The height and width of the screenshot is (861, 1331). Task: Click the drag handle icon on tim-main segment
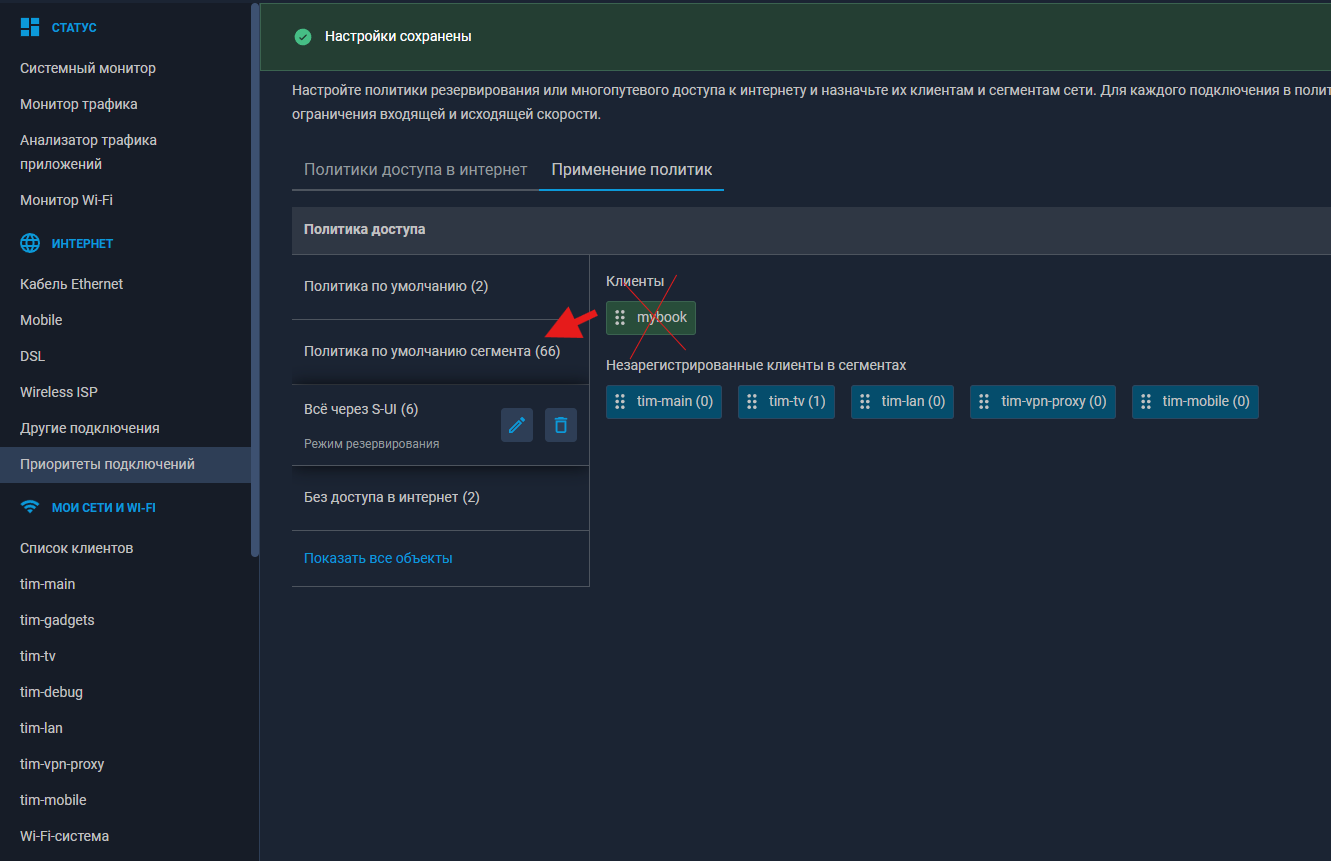(620, 402)
